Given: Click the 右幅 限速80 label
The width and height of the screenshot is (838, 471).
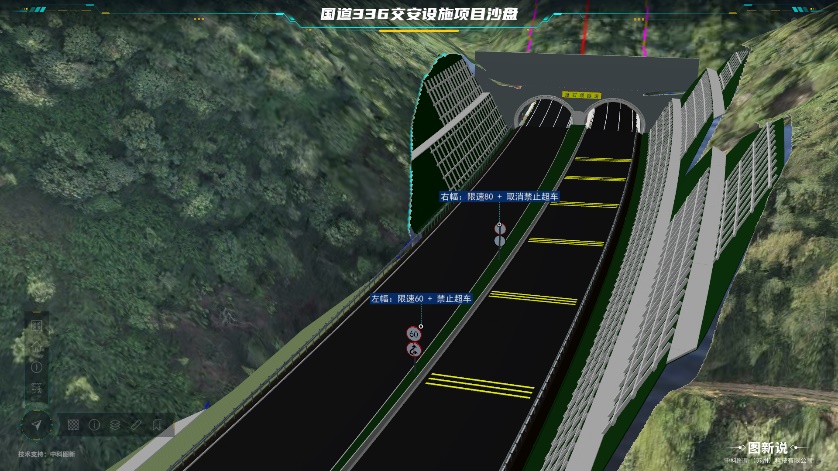Looking at the screenshot, I should click(x=500, y=197).
